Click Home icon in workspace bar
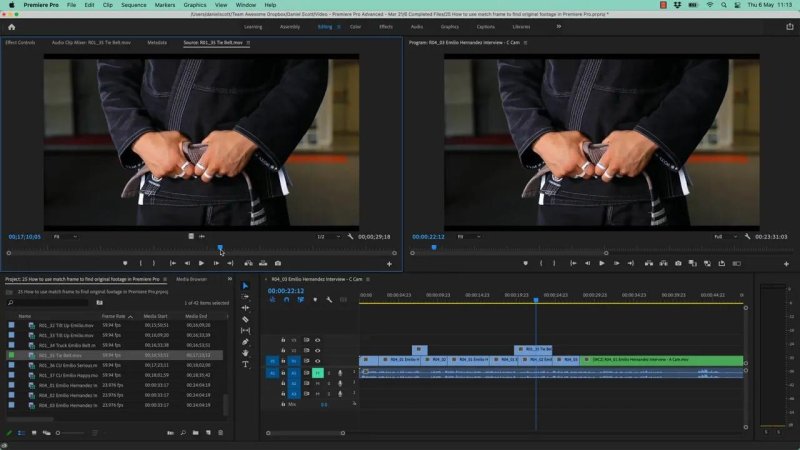Viewport: 800px width, 450px height. 12,27
